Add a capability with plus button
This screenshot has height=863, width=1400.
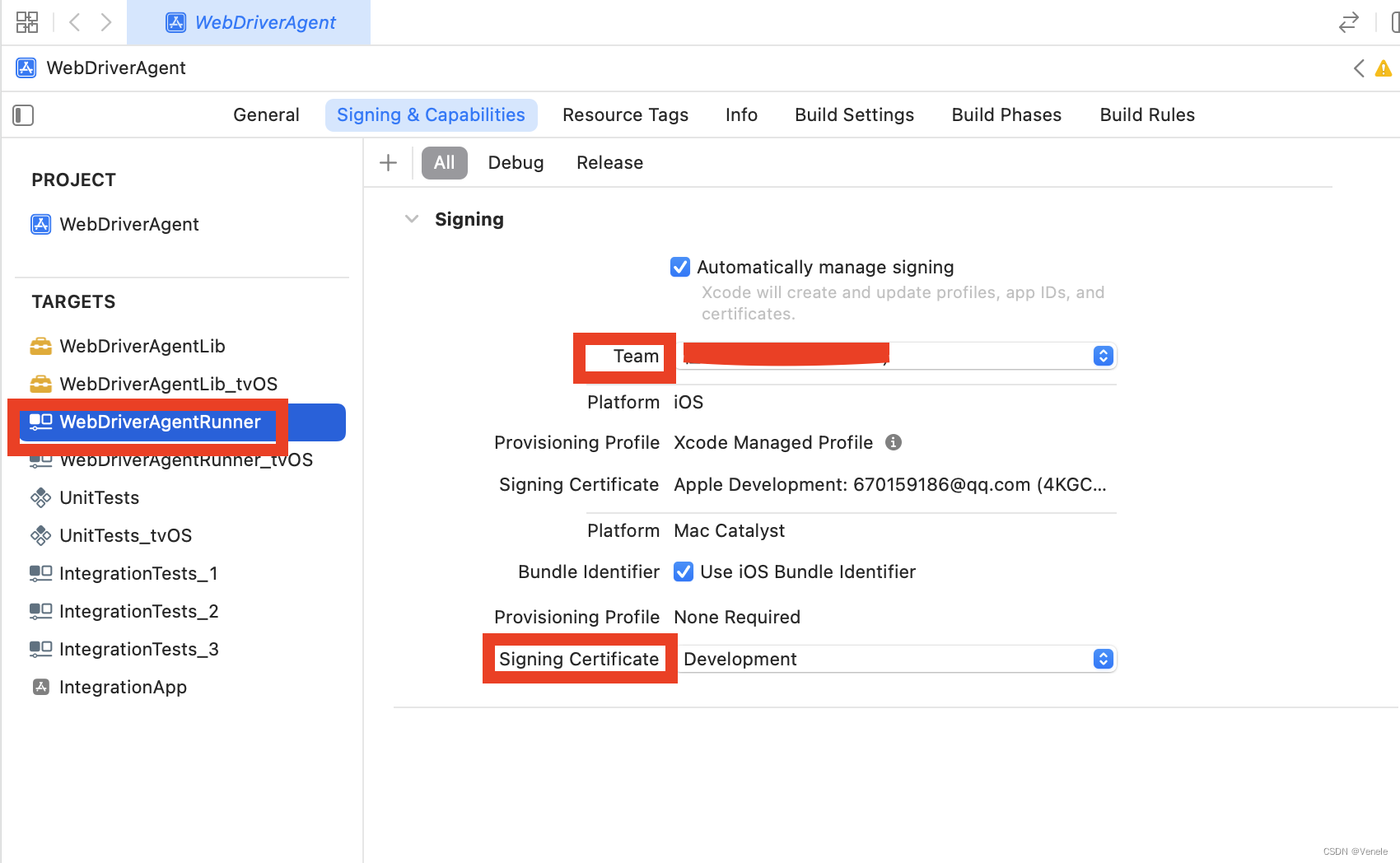[x=388, y=163]
